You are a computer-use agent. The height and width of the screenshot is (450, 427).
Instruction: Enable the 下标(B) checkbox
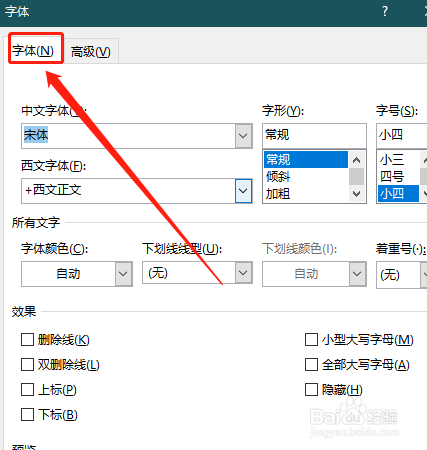pos(27,414)
